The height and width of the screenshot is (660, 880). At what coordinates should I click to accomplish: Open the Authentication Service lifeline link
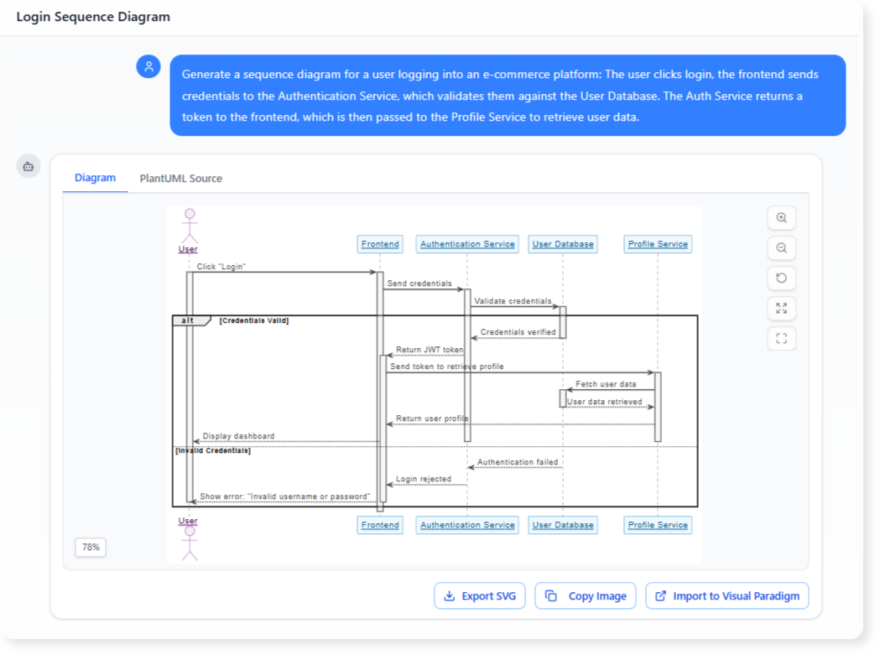(466, 243)
